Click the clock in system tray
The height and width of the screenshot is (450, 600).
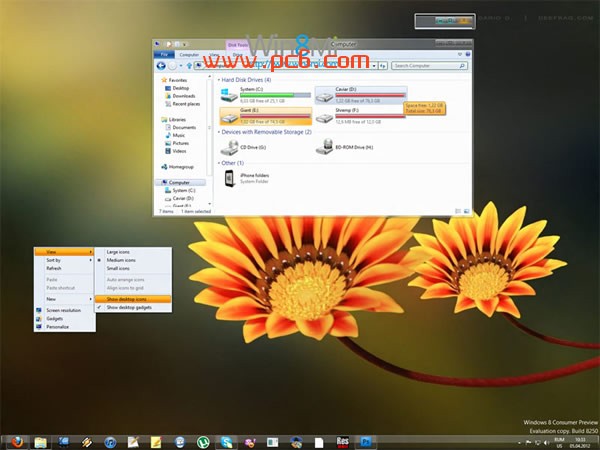pyautogui.click(x=580, y=443)
